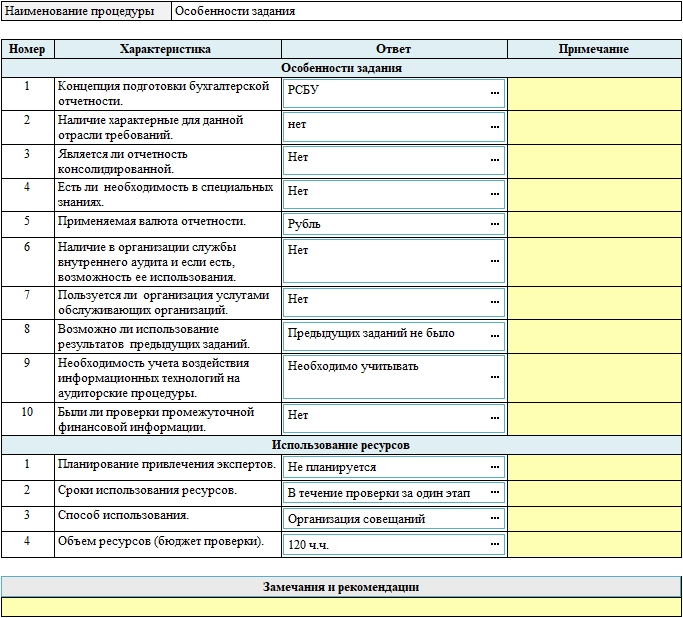This screenshot has width=683, height=618.
Task: Click the Характеристика column header
Action: click(x=168, y=49)
